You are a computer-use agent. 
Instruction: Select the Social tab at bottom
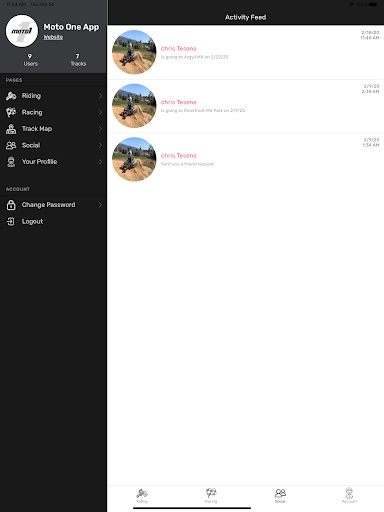[280, 495]
